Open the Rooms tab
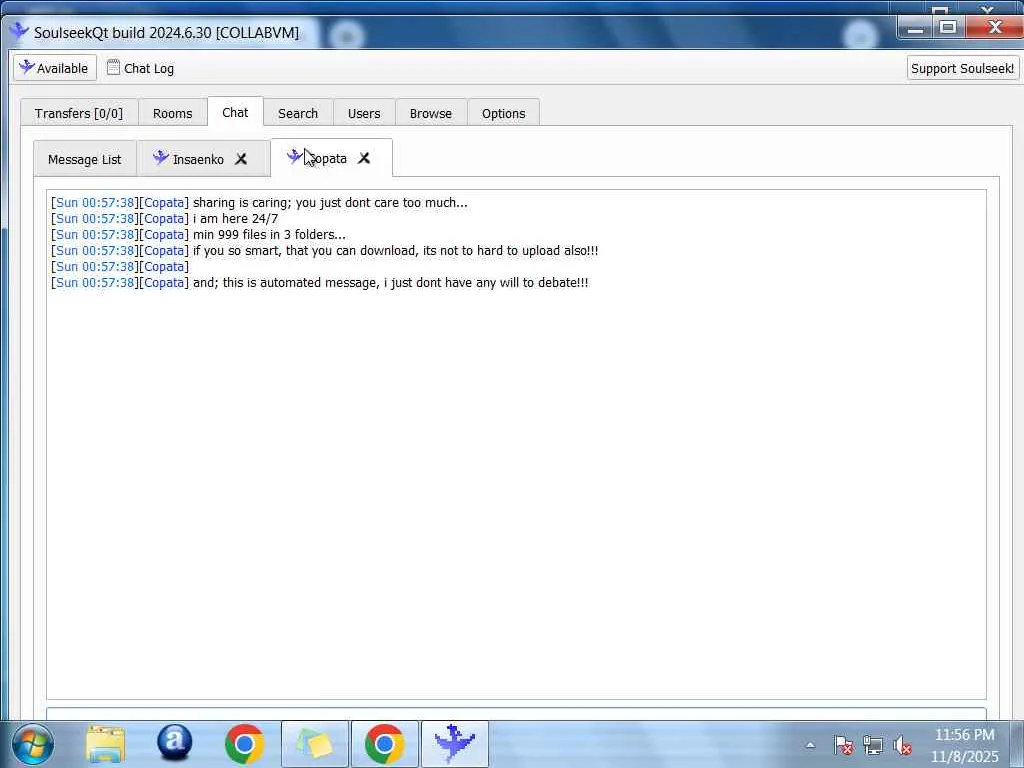This screenshot has height=768, width=1024. [172, 113]
